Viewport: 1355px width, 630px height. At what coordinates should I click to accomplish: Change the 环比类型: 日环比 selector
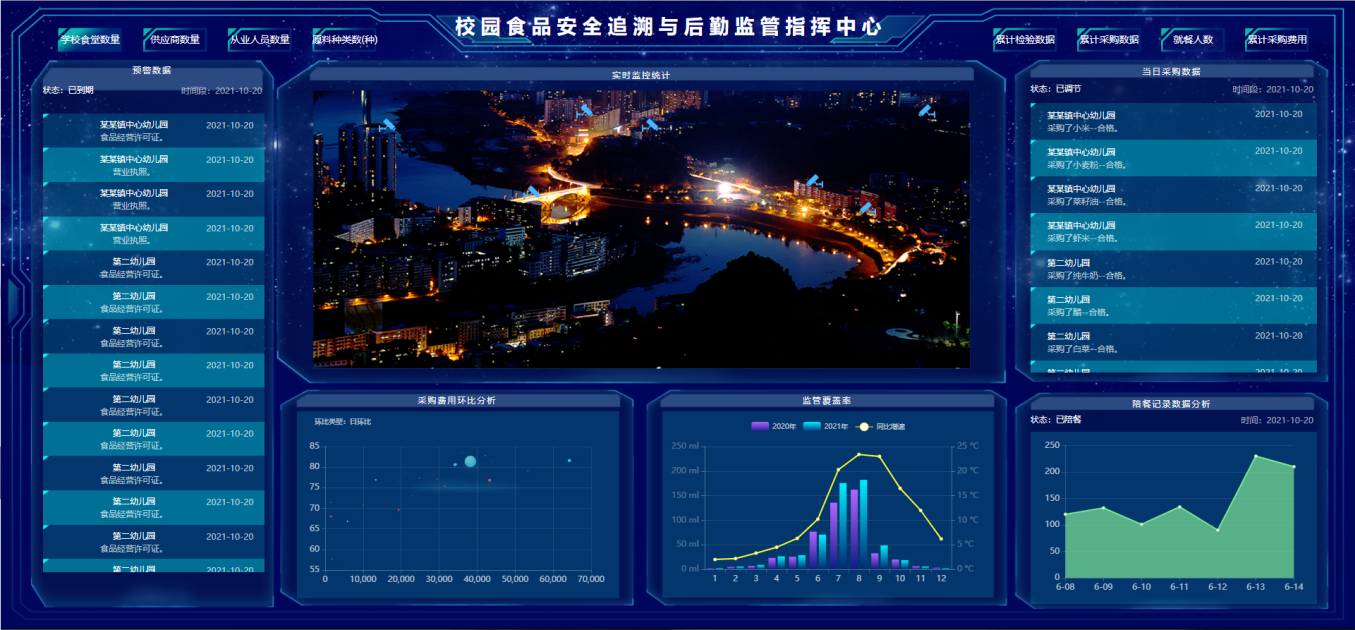click(343, 422)
